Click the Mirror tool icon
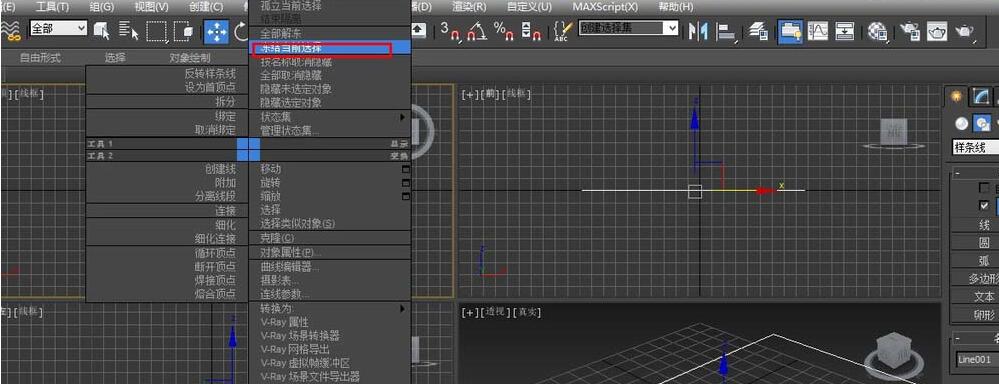Screen dimensions: 999x384 698,31
